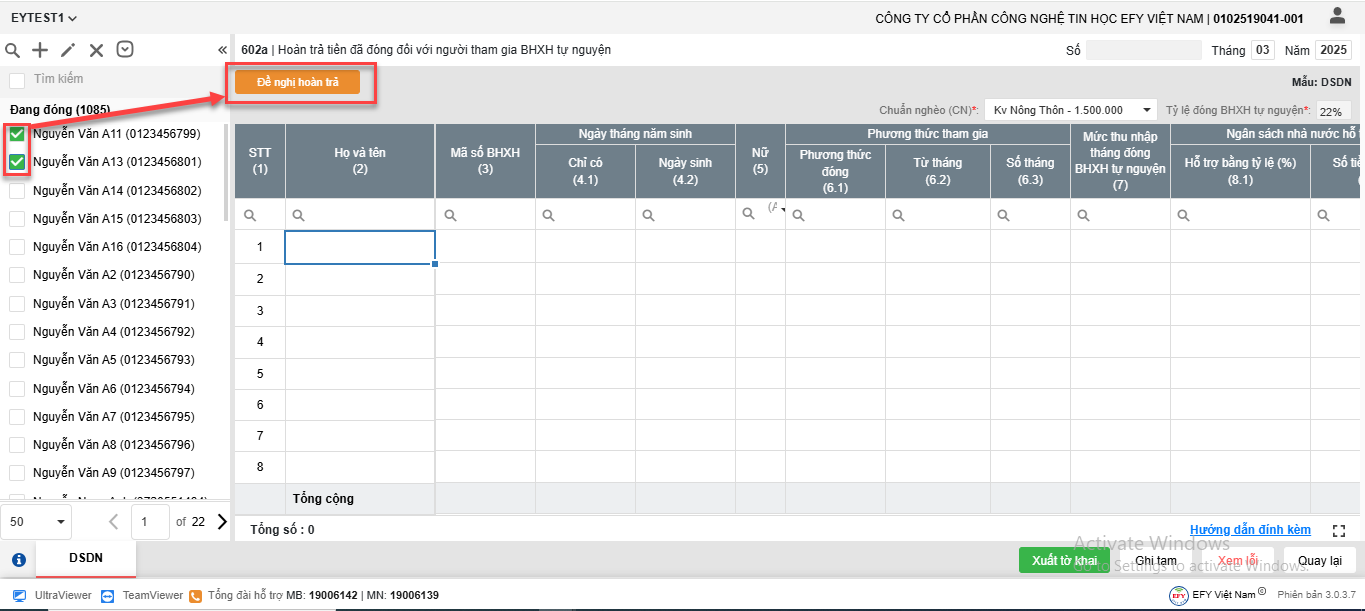Screen dimensions: 1365x611
Task: Collapse the left panel with double-chevron icon
Action: tap(222, 50)
